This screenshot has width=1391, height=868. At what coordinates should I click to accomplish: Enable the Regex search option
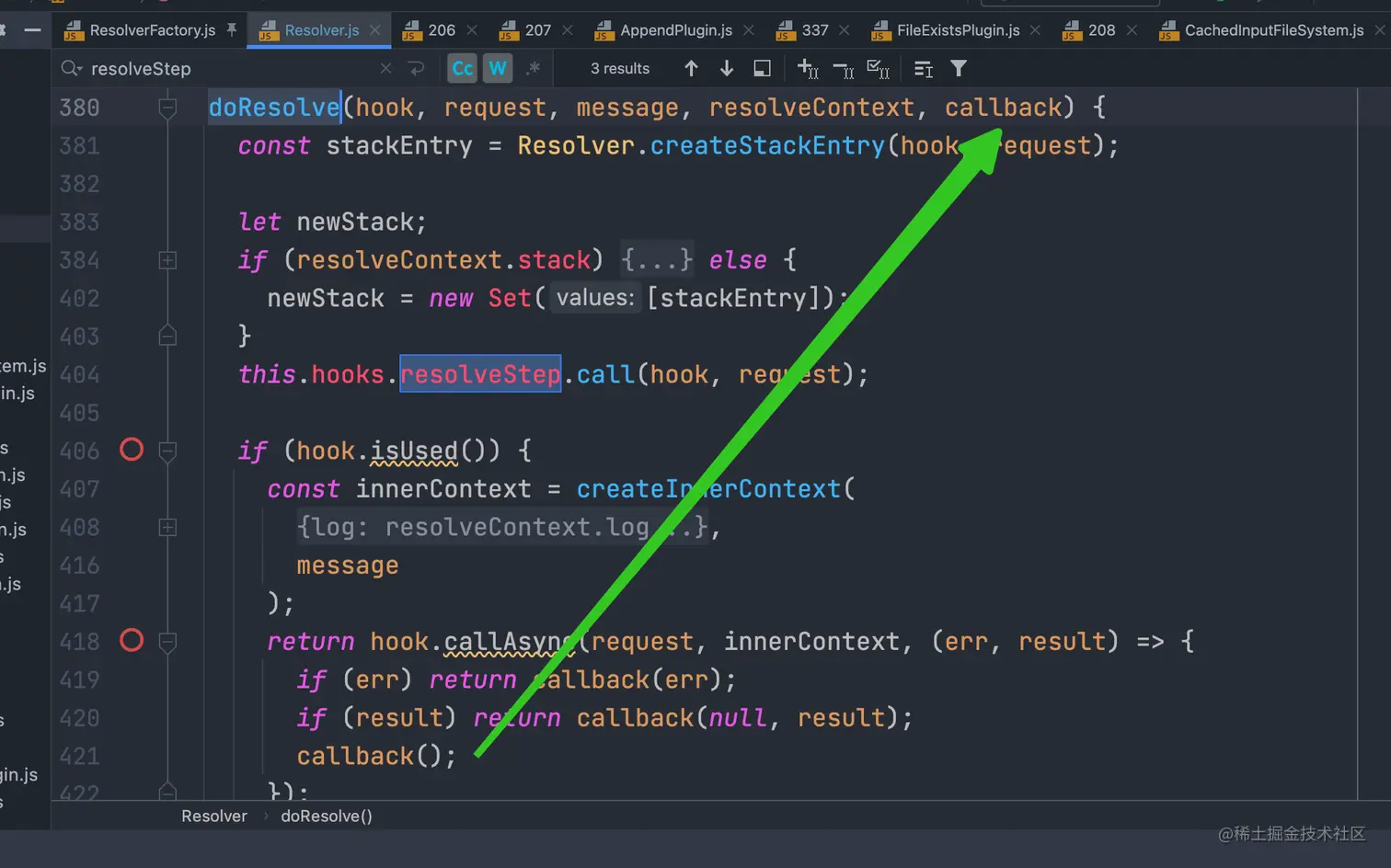click(x=533, y=69)
